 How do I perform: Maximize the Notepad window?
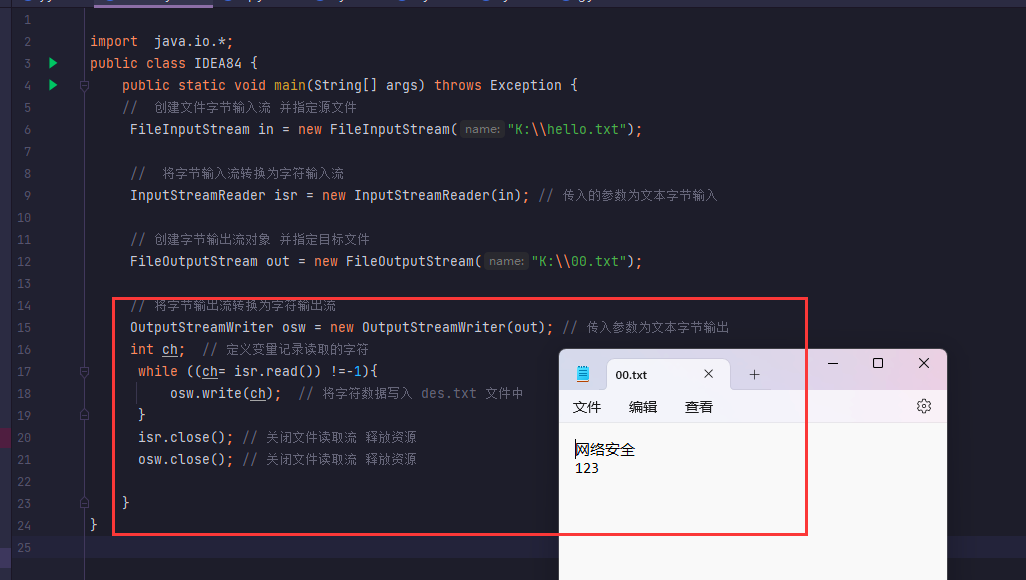[877, 363]
